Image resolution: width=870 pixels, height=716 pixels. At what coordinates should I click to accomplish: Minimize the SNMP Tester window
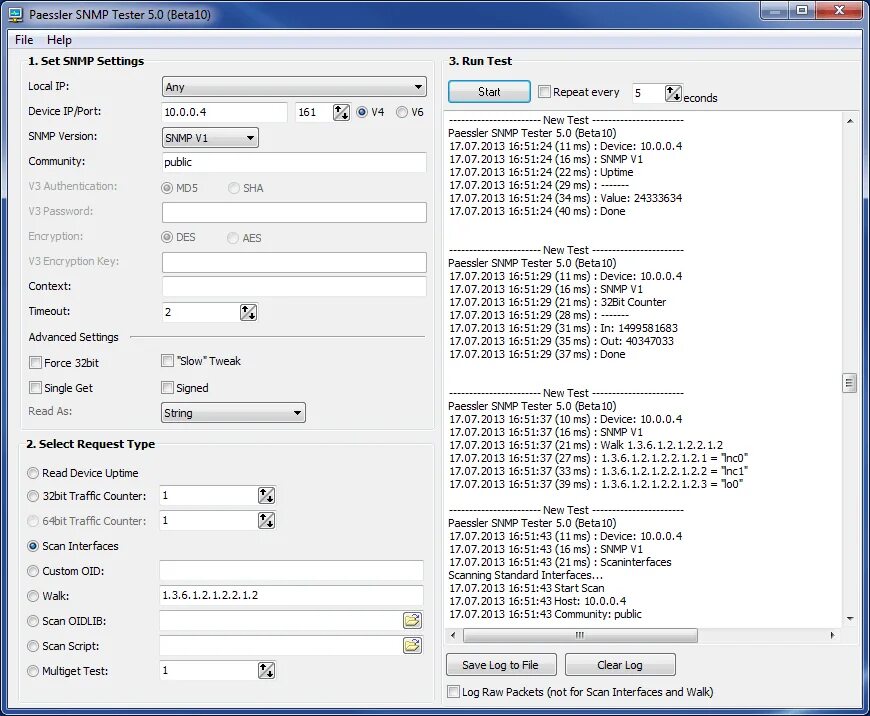click(775, 11)
